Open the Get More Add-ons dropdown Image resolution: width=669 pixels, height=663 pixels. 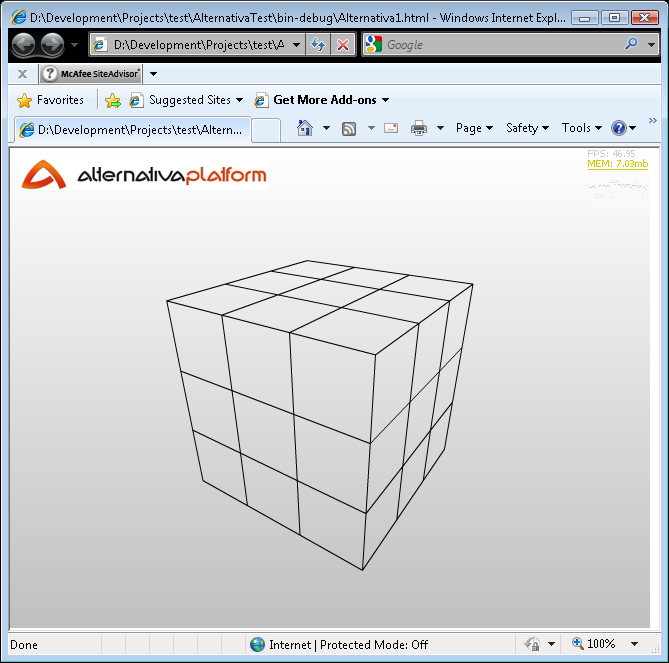(324, 100)
